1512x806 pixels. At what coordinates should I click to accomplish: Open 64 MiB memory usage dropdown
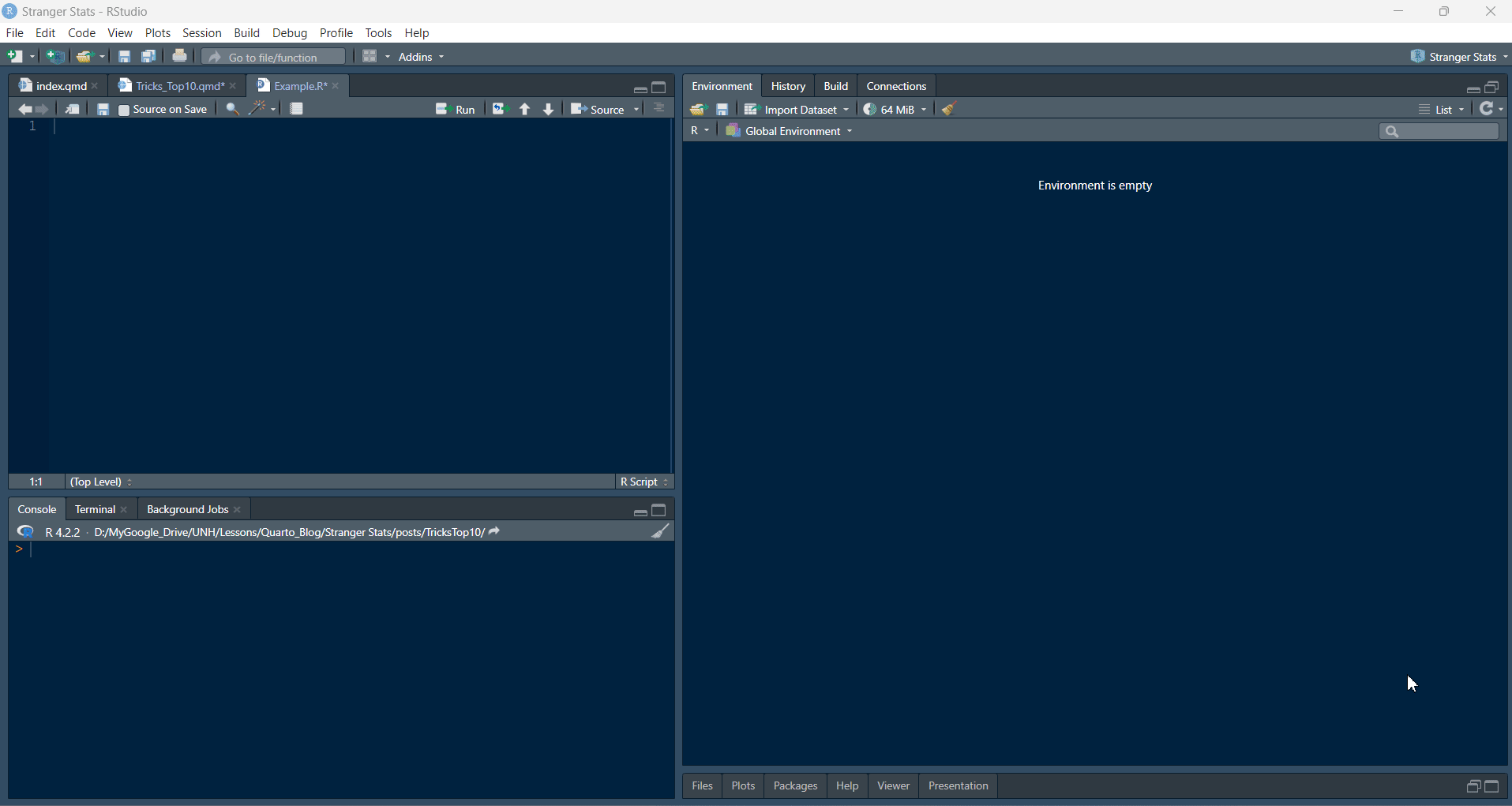click(x=895, y=110)
